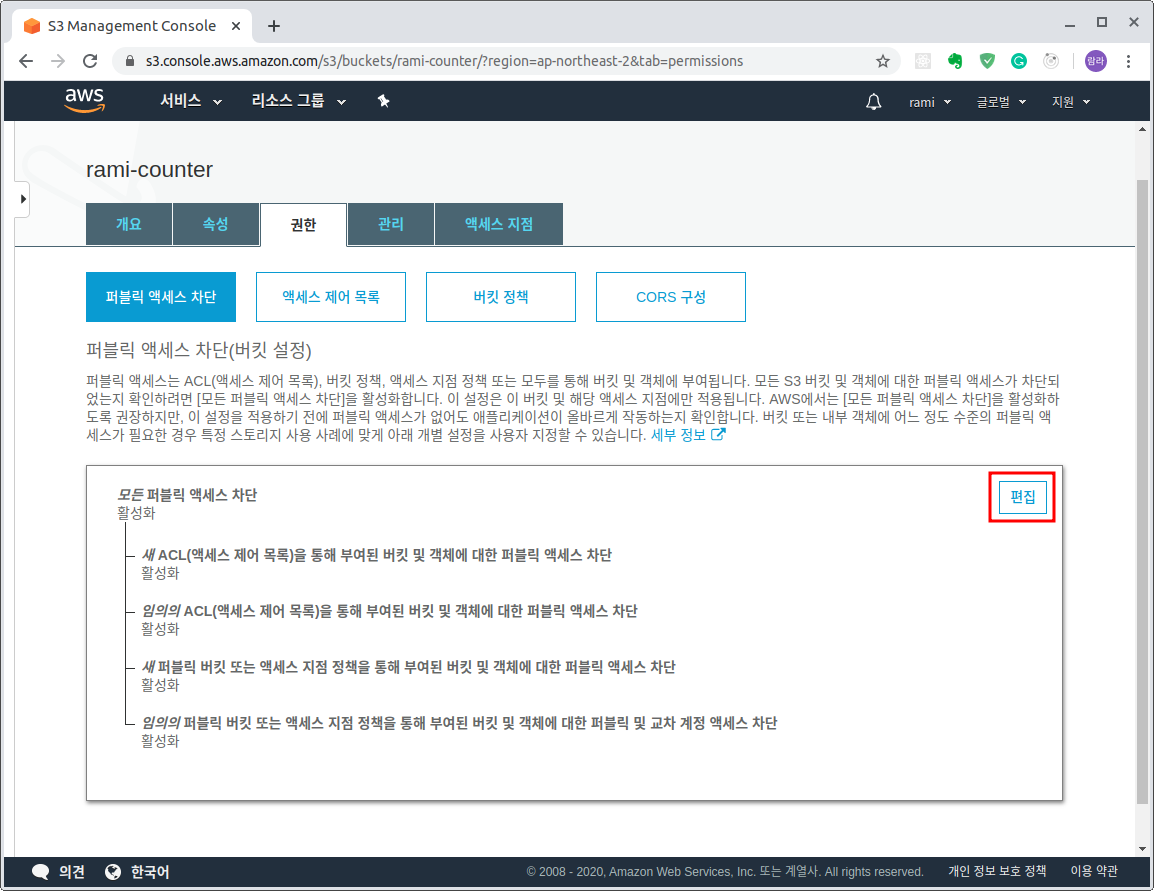1154x891 pixels.
Task: Click the 의견 feedback link in footer
Action: click(71, 872)
